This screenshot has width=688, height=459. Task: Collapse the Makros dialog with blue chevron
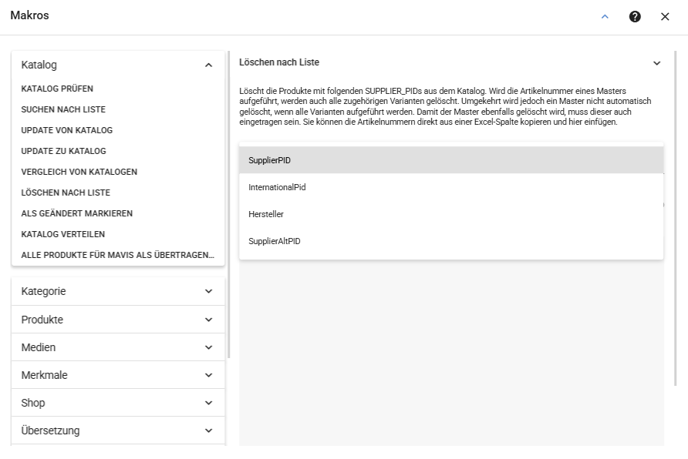(605, 17)
